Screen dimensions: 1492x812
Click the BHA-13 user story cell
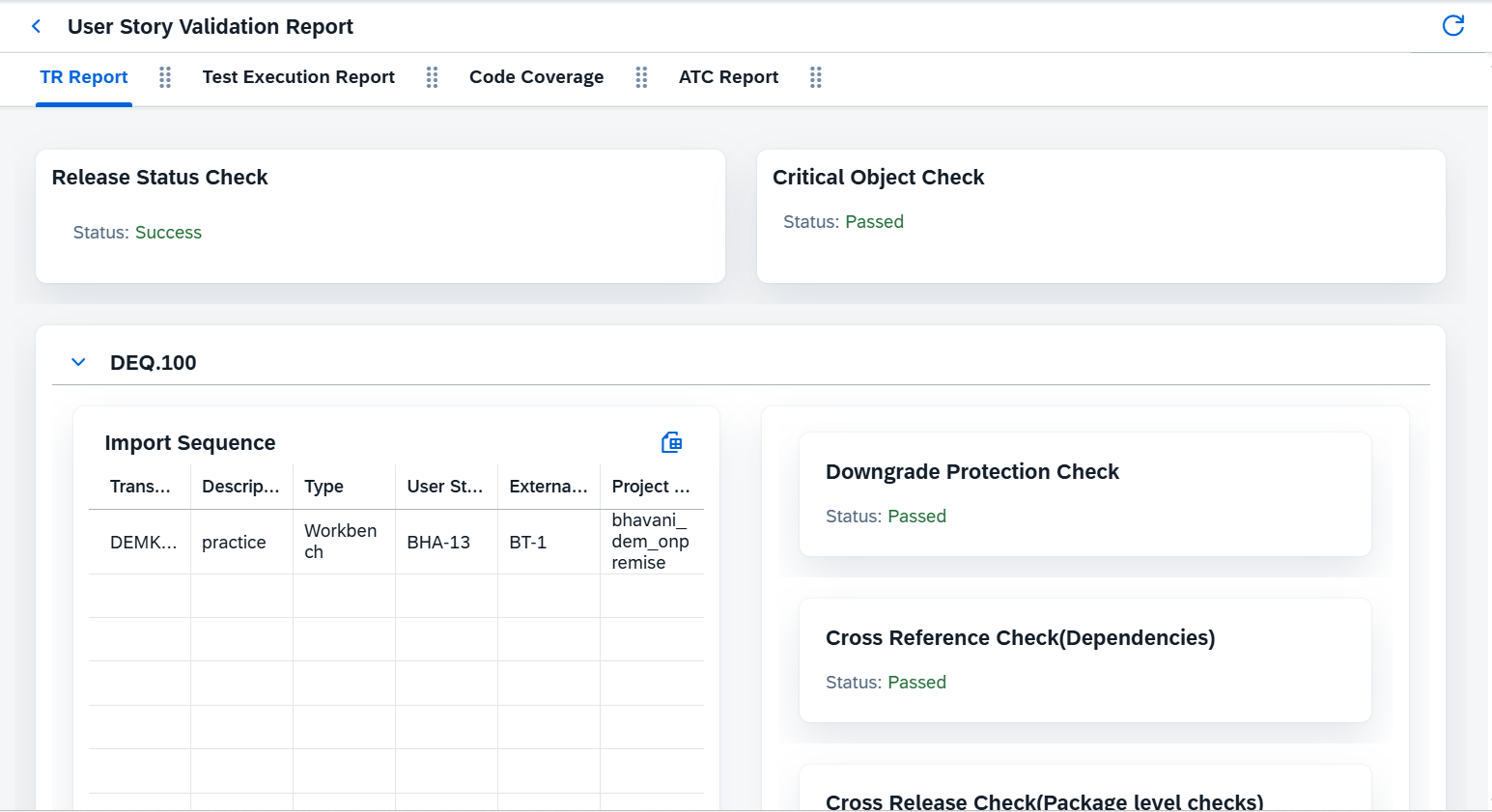pyautogui.click(x=438, y=543)
